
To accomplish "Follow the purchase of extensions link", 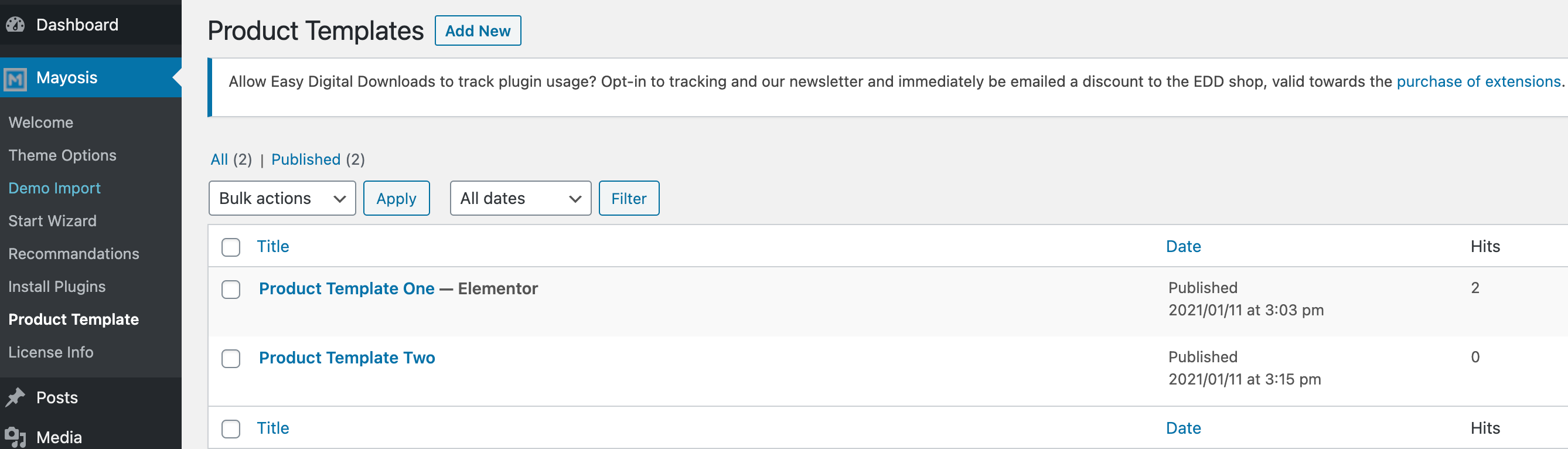I will (x=1478, y=81).
